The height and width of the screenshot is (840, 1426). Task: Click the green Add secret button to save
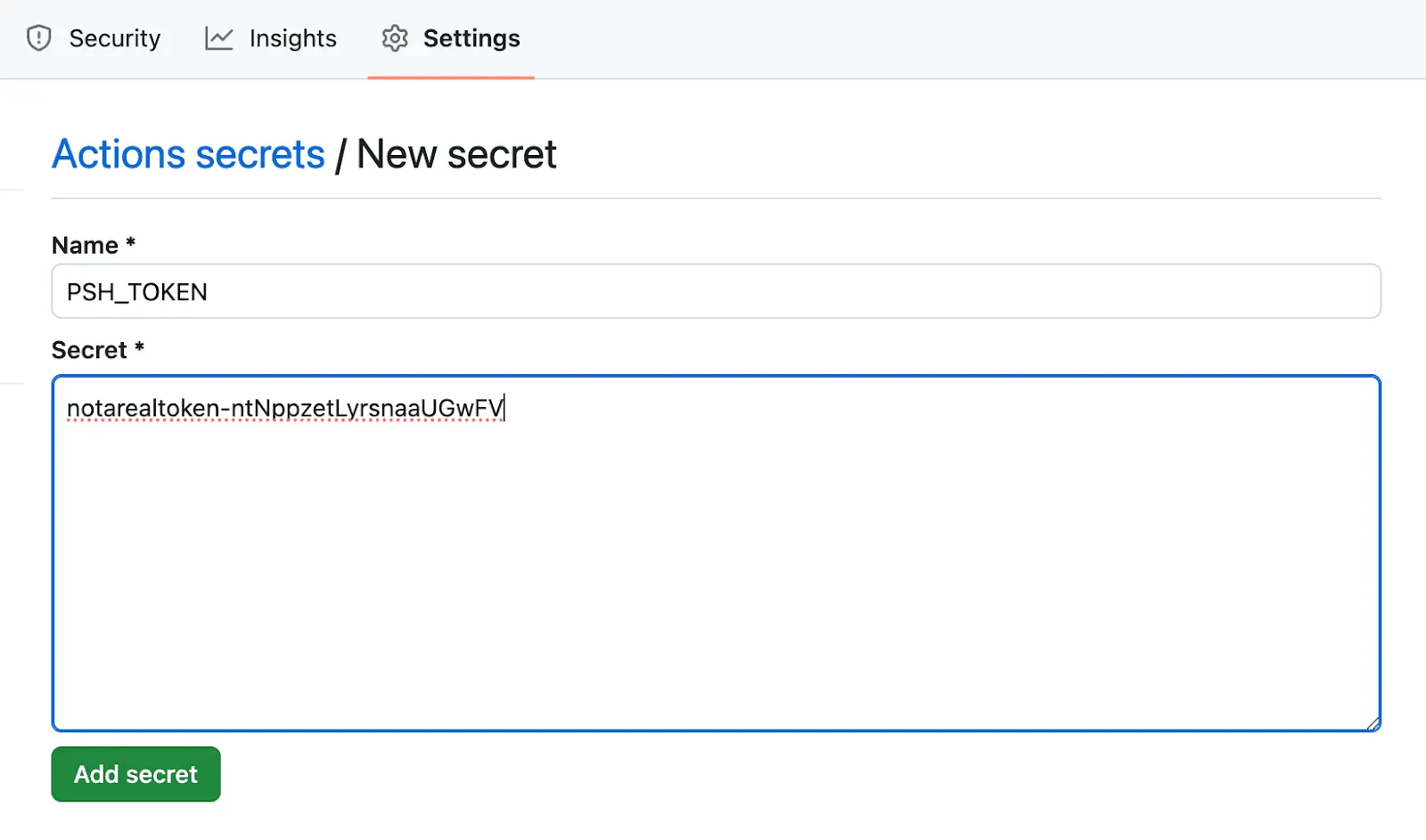[x=135, y=774]
